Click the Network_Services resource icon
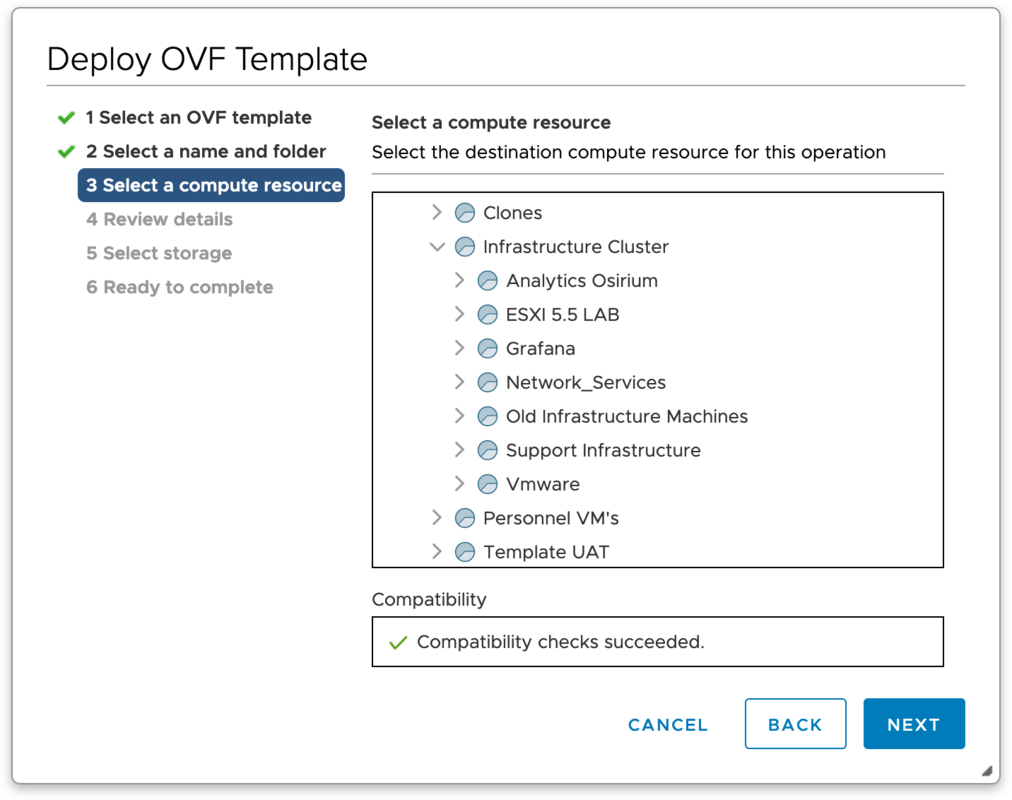 click(x=487, y=383)
